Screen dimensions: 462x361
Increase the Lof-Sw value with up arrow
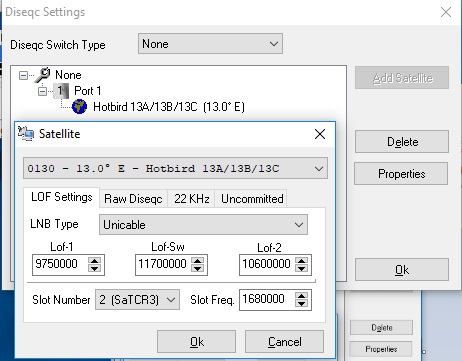(x=198, y=261)
